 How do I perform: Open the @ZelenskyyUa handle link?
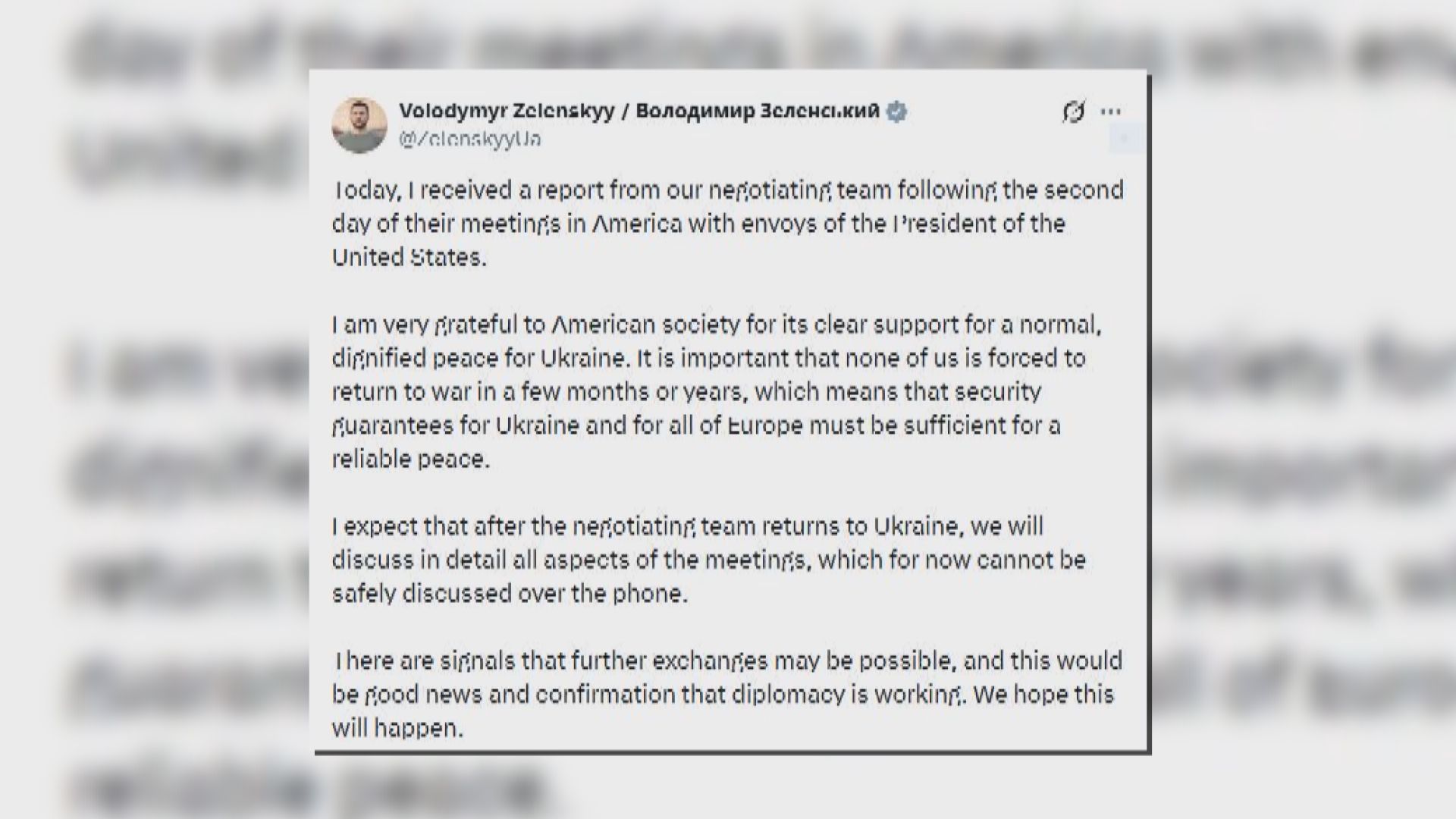469,140
